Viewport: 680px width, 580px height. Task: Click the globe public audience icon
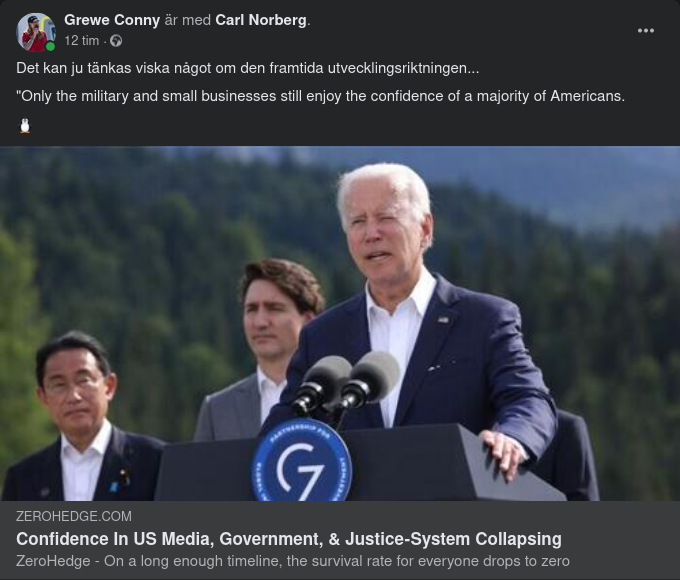(116, 41)
